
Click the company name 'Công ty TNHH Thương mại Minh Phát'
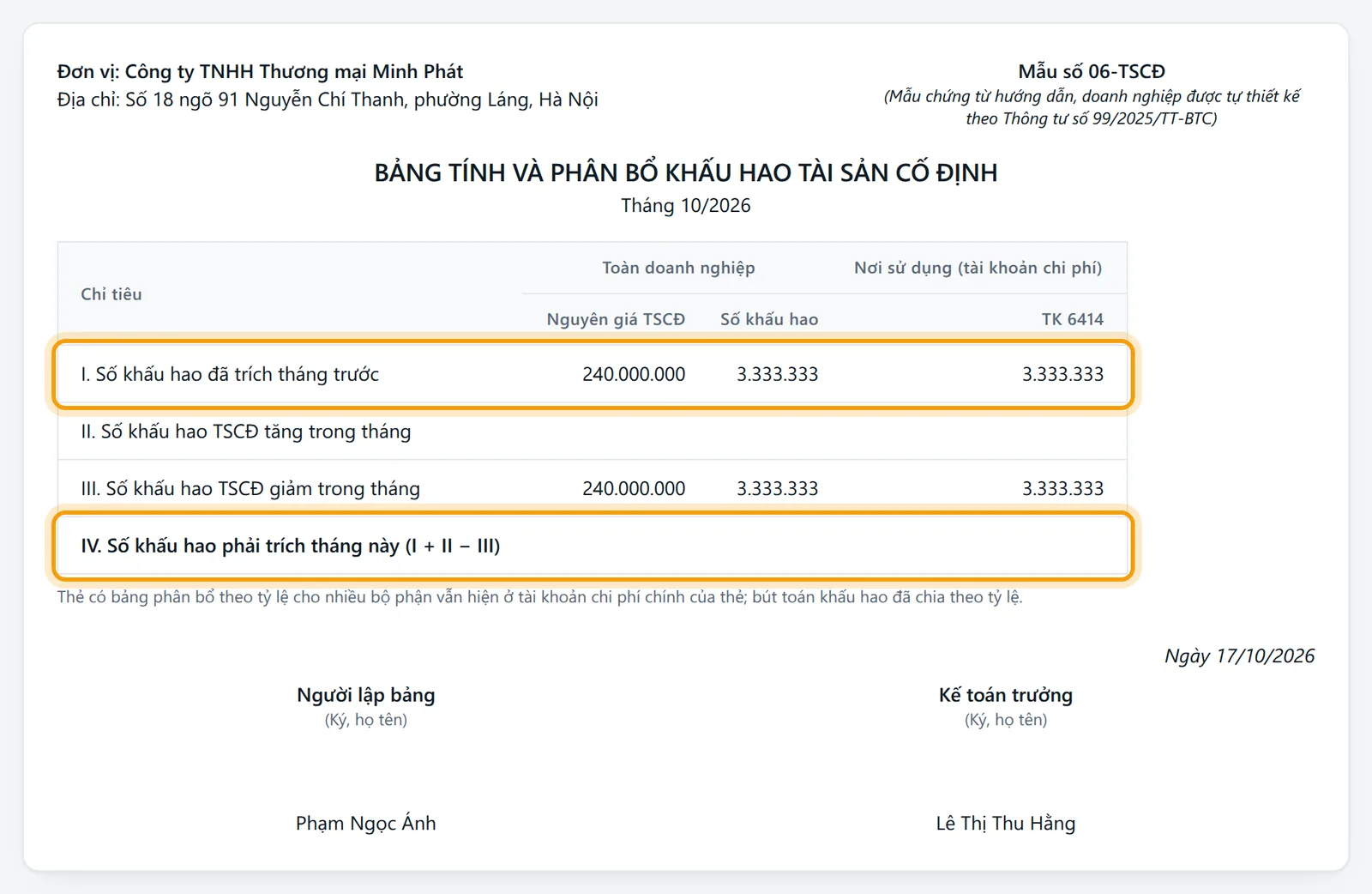(x=294, y=71)
